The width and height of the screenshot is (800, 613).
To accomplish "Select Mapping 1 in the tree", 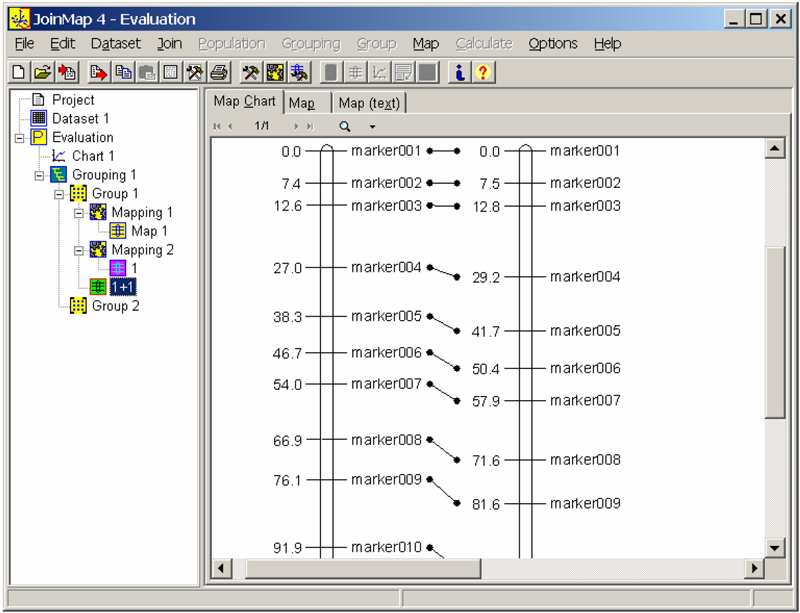I will 142,213.
